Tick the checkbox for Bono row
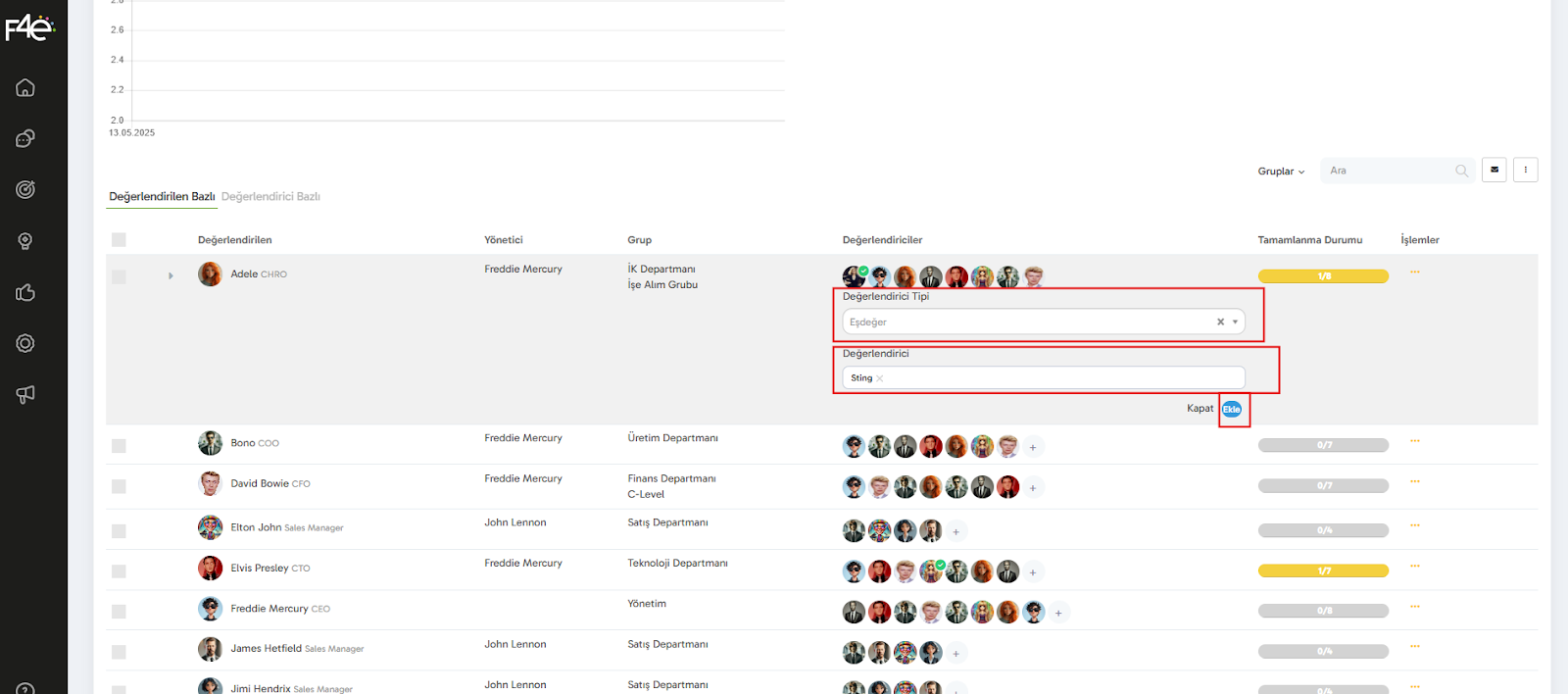Viewport: 1568px width, 694px height. point(119,446)
